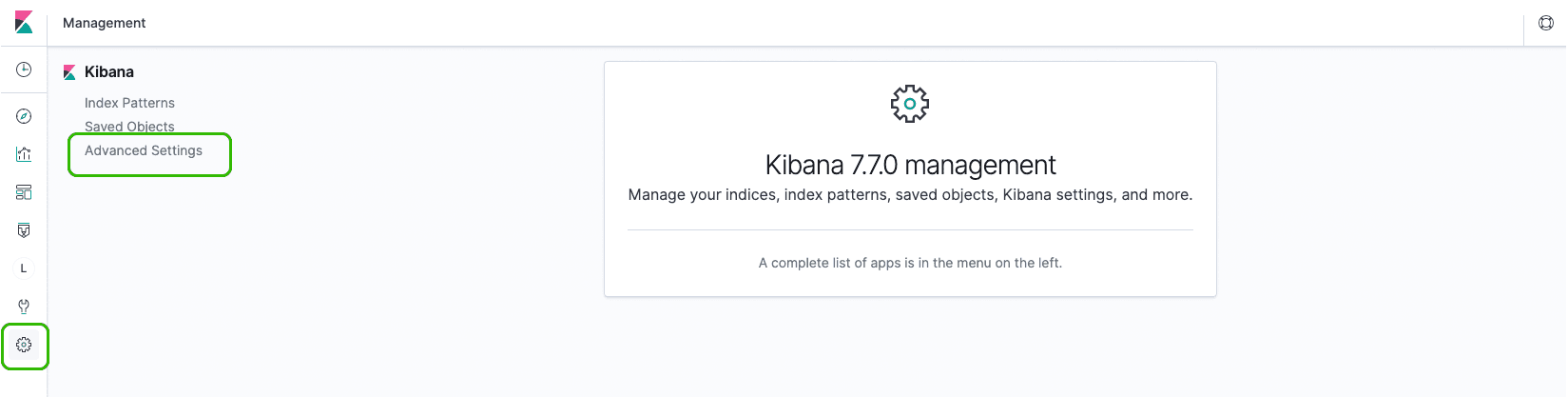Image resolution: width=1568 pixels, height=397 pixels.
Task: Click the Kibana 7.7.0 management title
Action: coord(910,165)
